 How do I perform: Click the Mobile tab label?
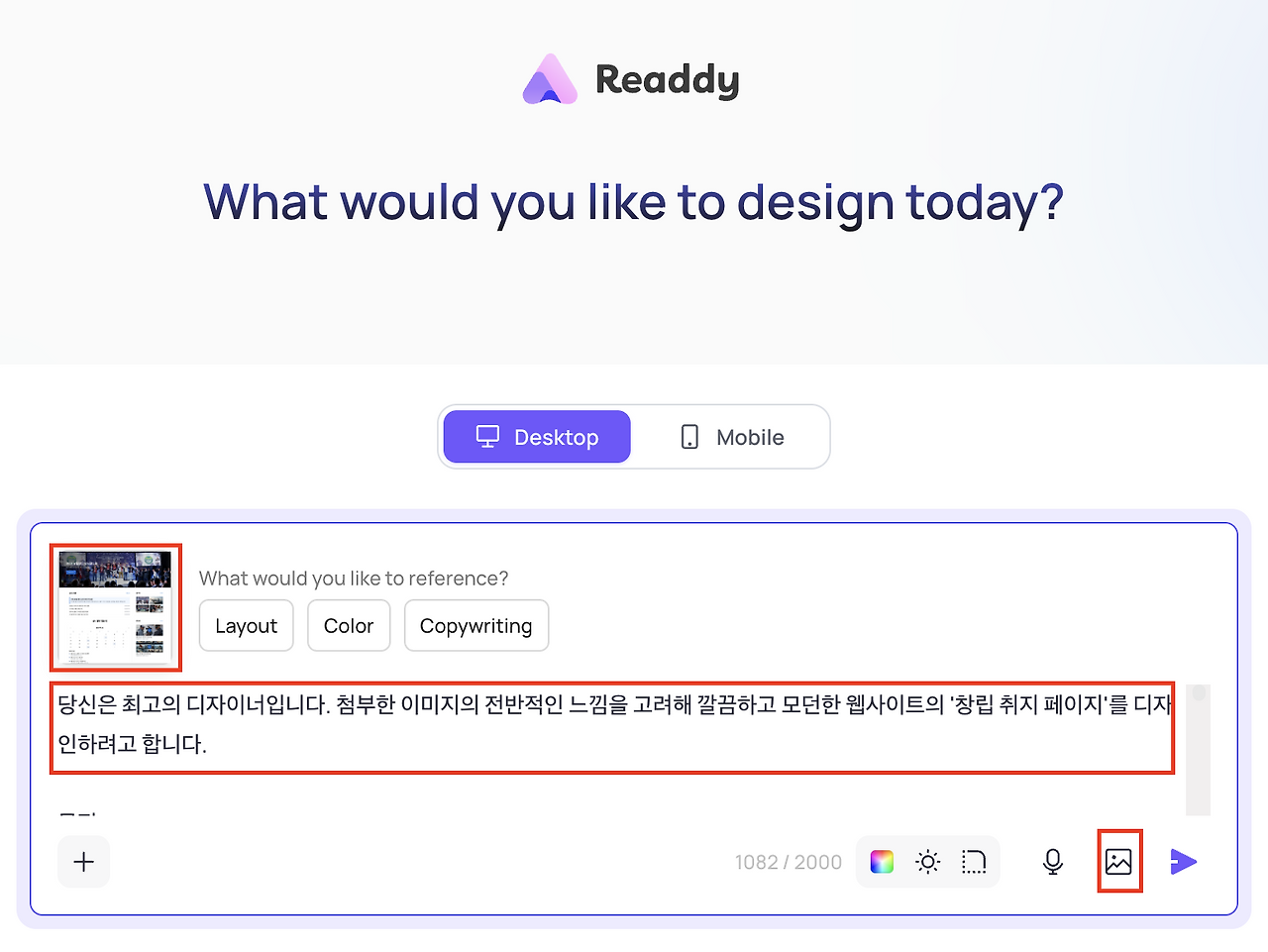tap(750, 436)
